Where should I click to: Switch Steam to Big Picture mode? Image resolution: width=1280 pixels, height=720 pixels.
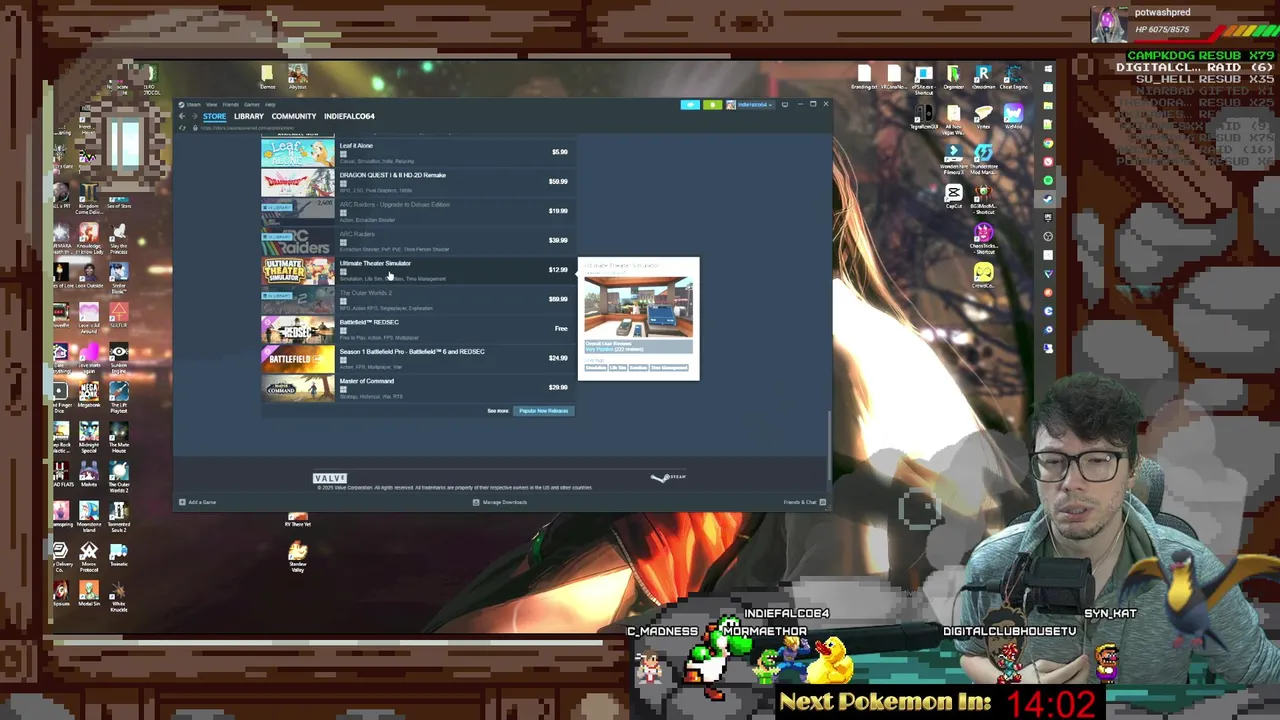[785, 104]
